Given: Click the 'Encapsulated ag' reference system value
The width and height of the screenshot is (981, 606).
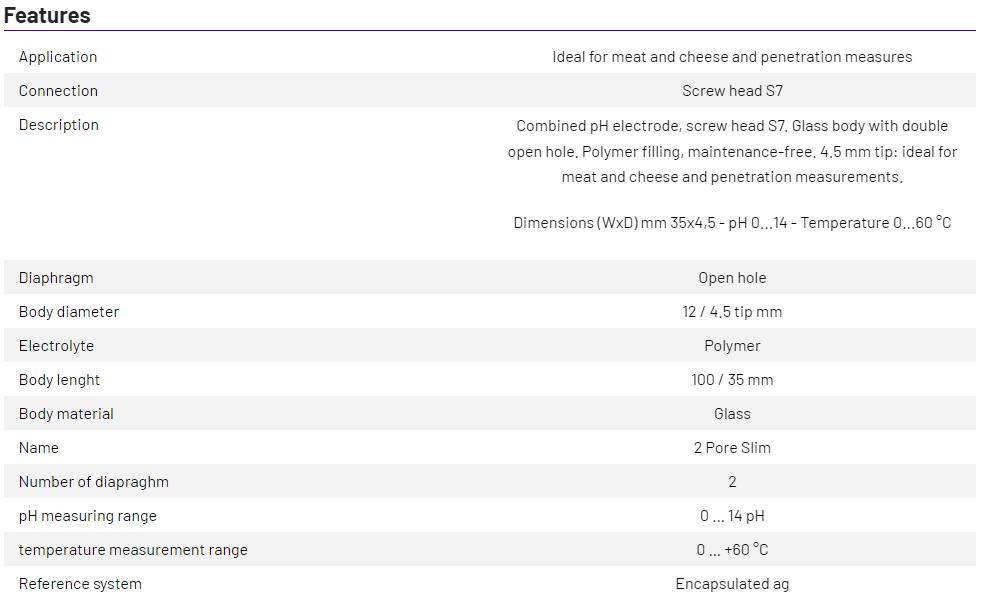Looking at the screenshot, I should tap(732, 584).
